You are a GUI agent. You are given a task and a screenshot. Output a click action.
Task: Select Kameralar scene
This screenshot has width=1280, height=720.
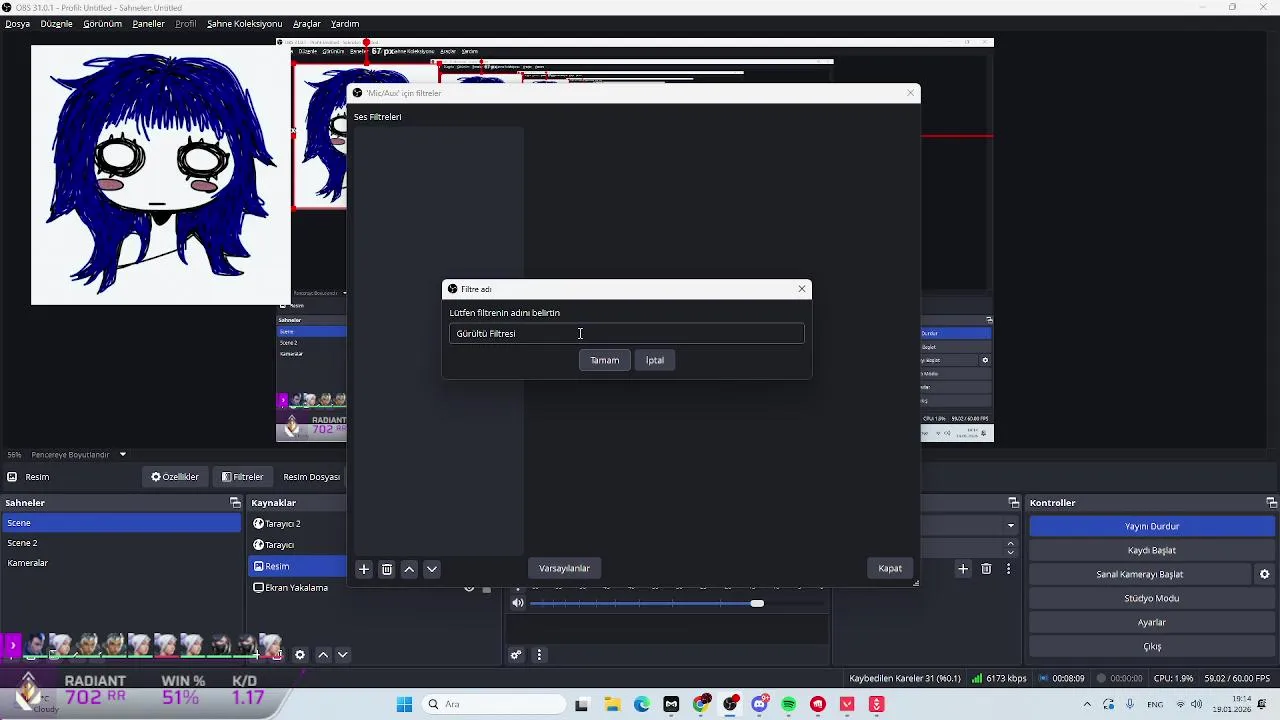point(120,563)
